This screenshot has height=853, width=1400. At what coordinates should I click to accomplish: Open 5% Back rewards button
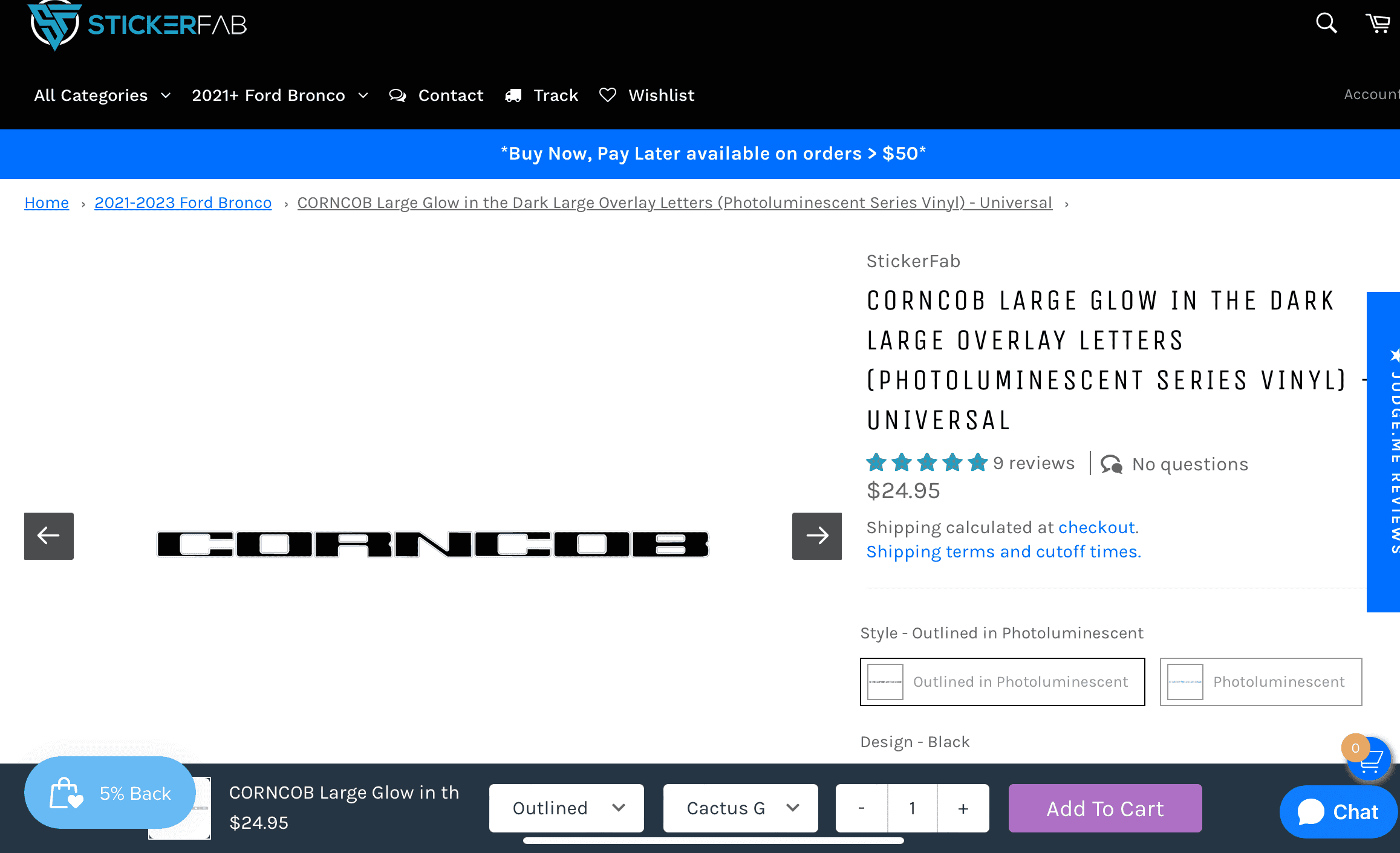click(x=110, y=793)
